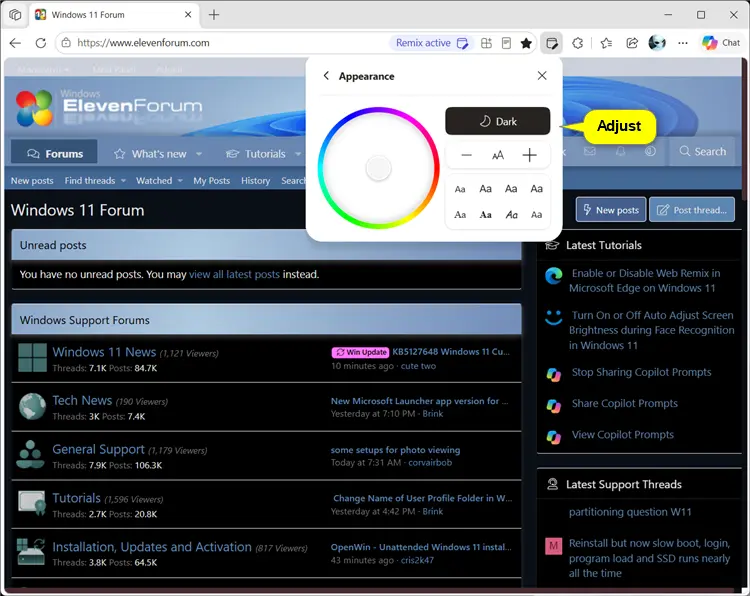Click the address bar URL field

(x=230, y=43)
